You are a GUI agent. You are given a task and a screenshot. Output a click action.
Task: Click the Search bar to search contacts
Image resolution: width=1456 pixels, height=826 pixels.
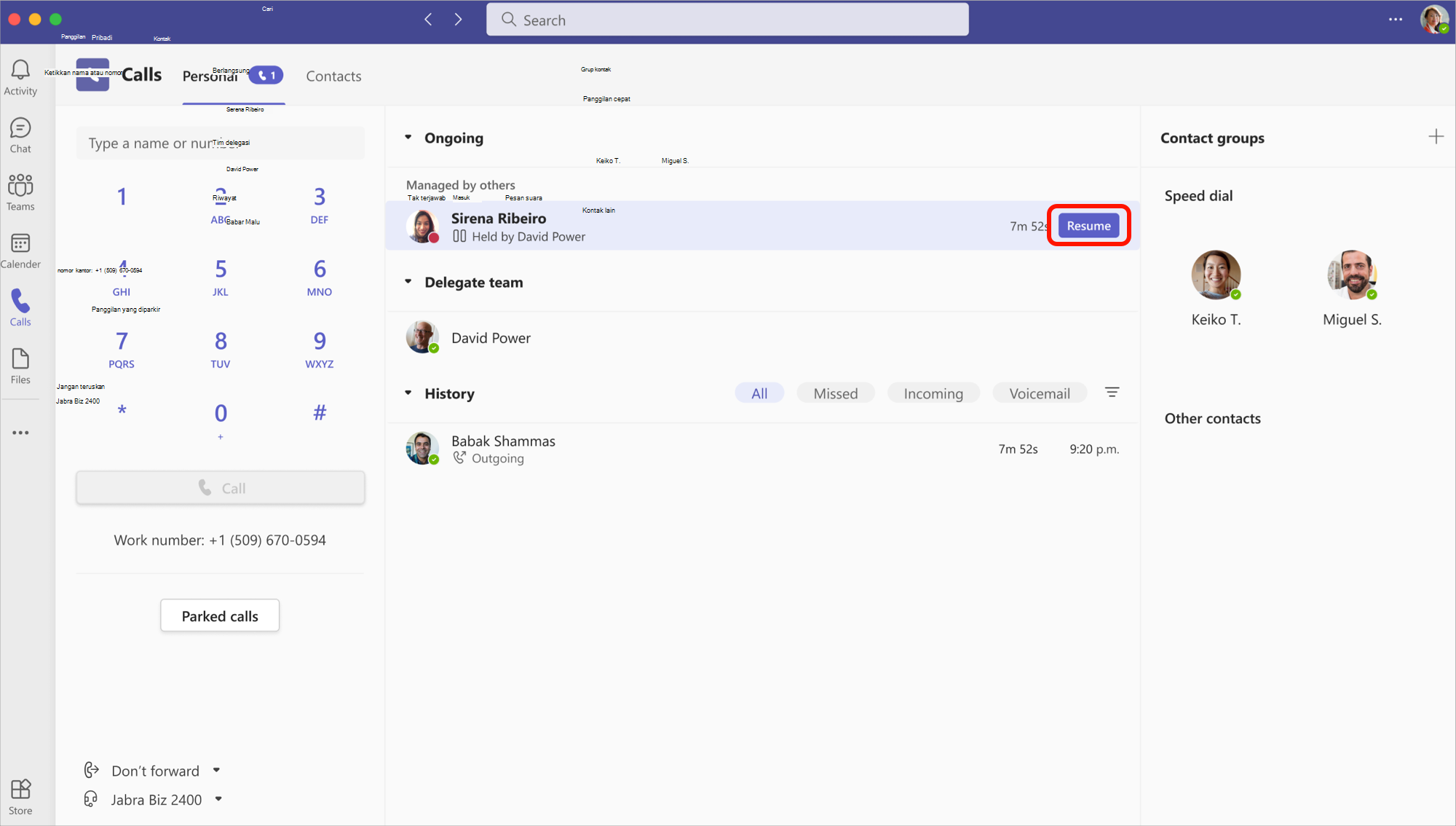tap(728, 19)
